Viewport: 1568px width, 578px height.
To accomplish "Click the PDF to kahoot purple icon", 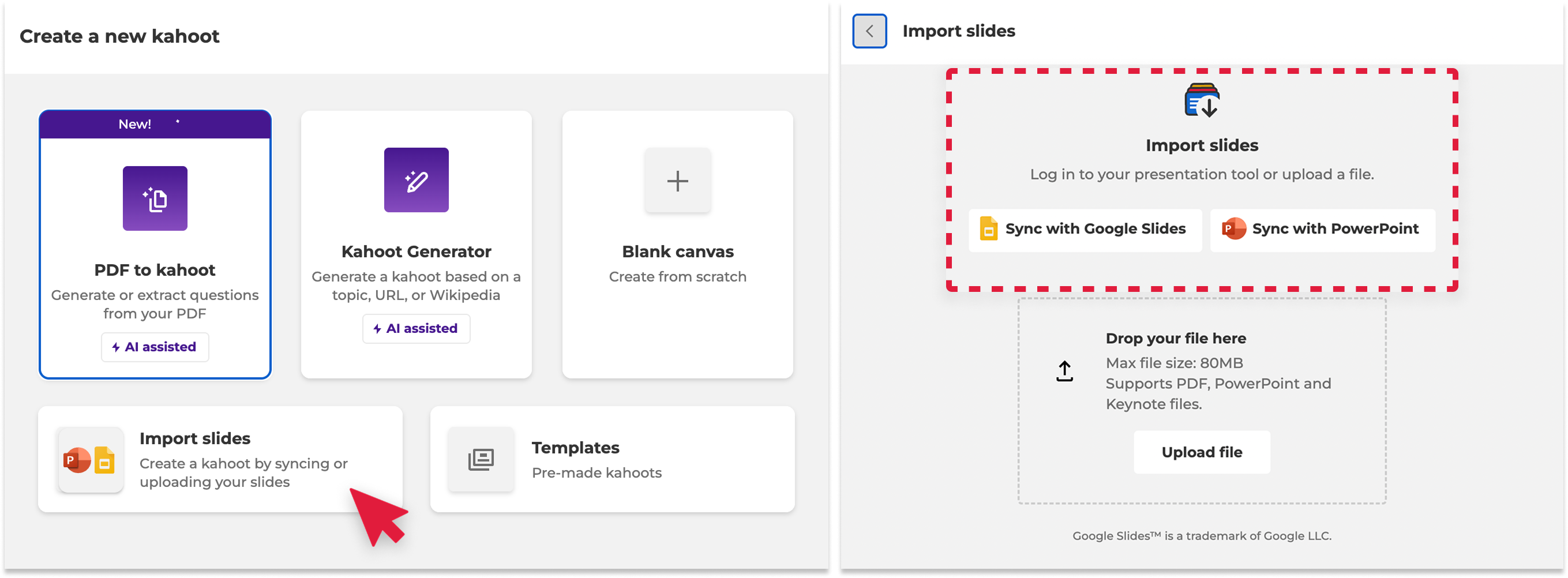I will coord(155,198).
